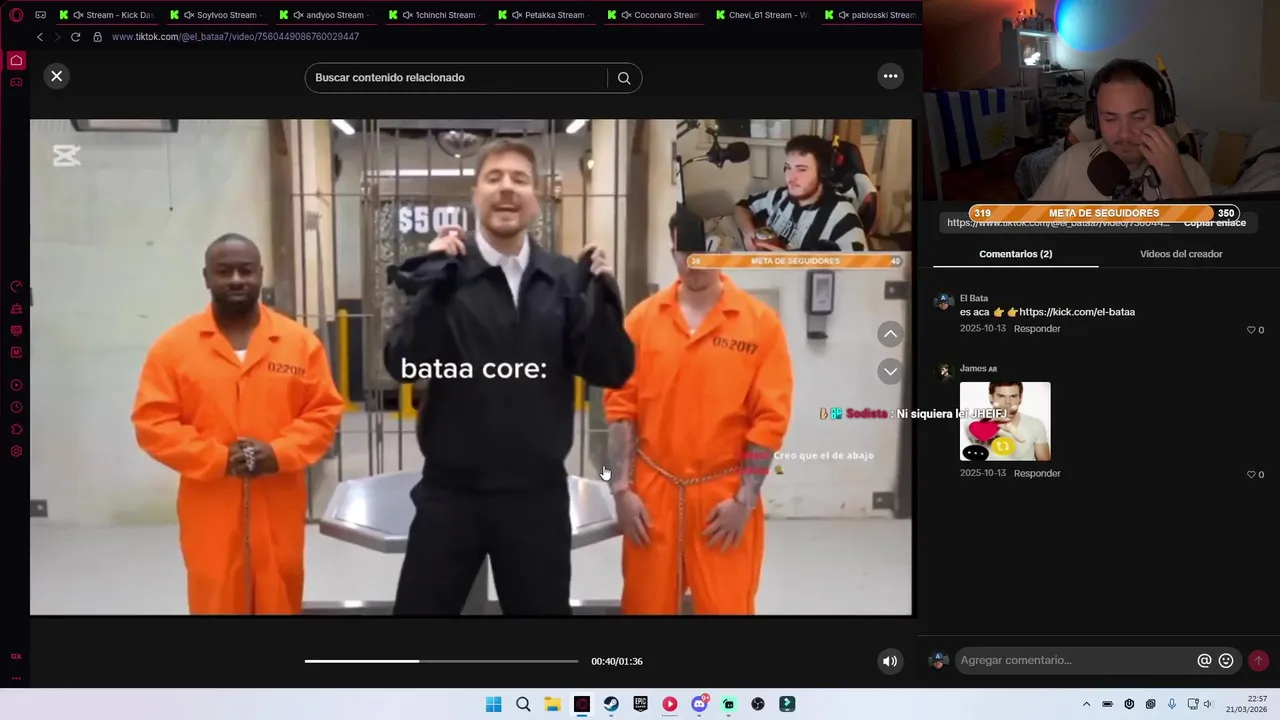Navigate back in browser
Screen dimensions: 1280x720
40,37
